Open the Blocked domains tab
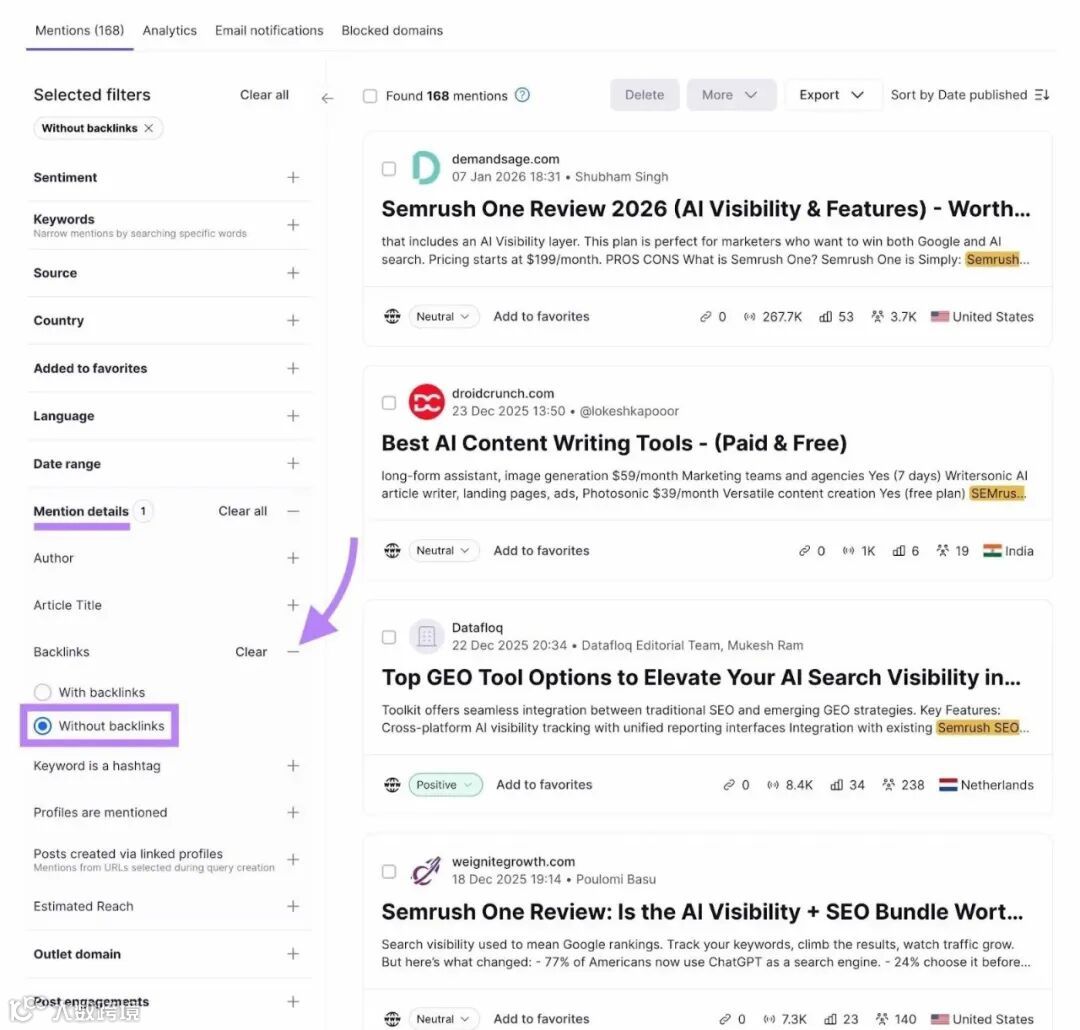This screenshot has height=1030, width=1080. [x=392, y=30]
